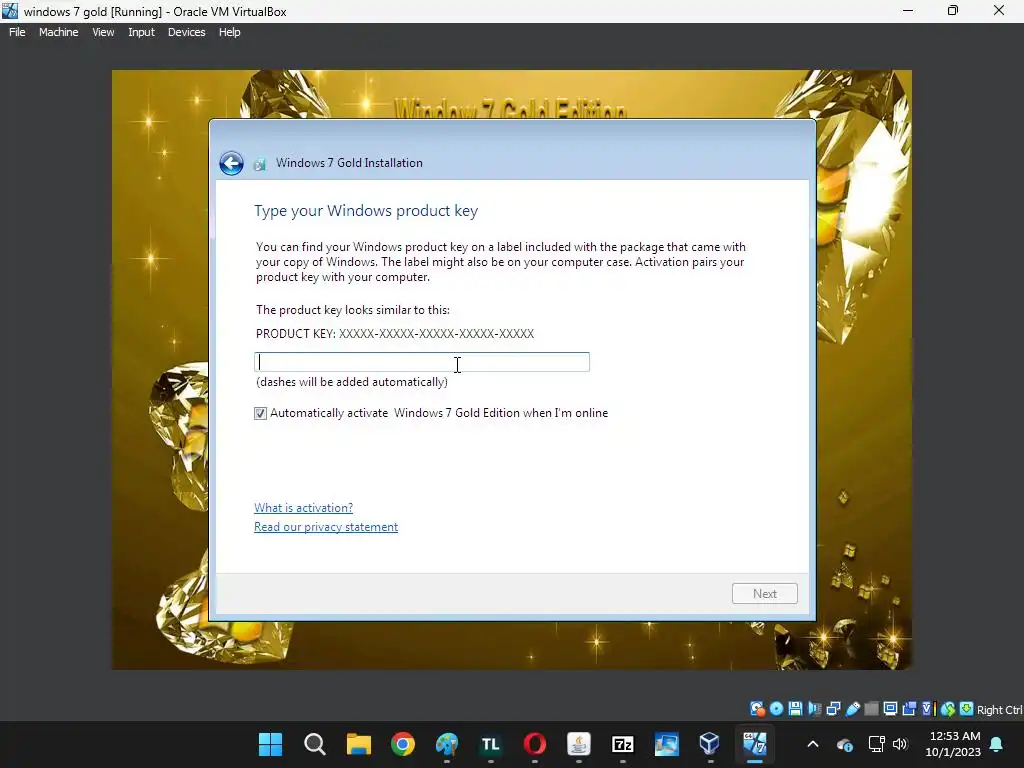Open Google Chrome from taskbar
Viewport: 1024px width, 768px height.
pyautogui.click(x=403, y=744)
